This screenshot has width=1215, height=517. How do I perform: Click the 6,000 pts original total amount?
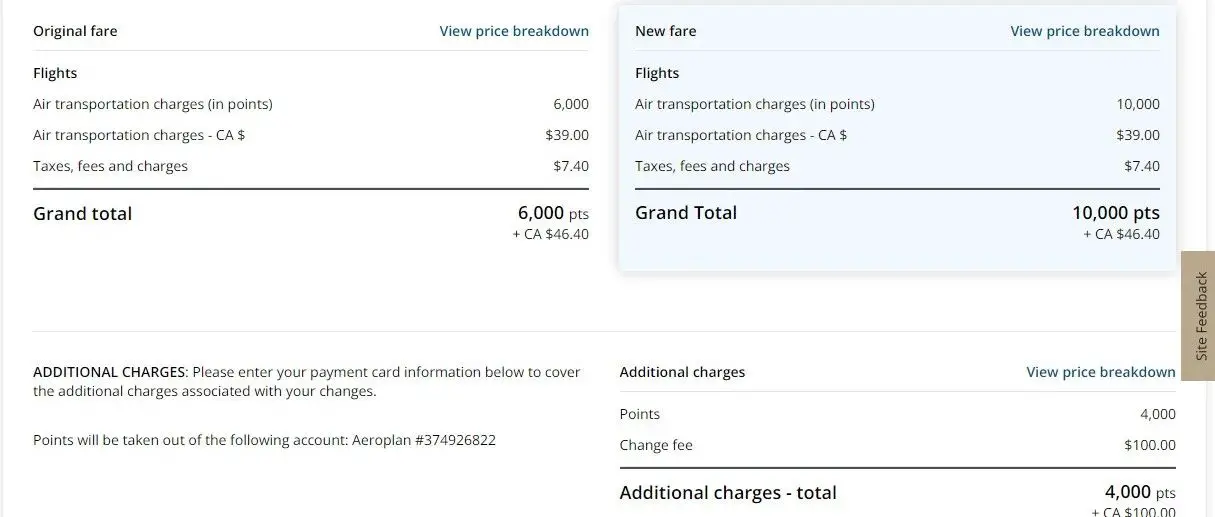click(553, 213)
